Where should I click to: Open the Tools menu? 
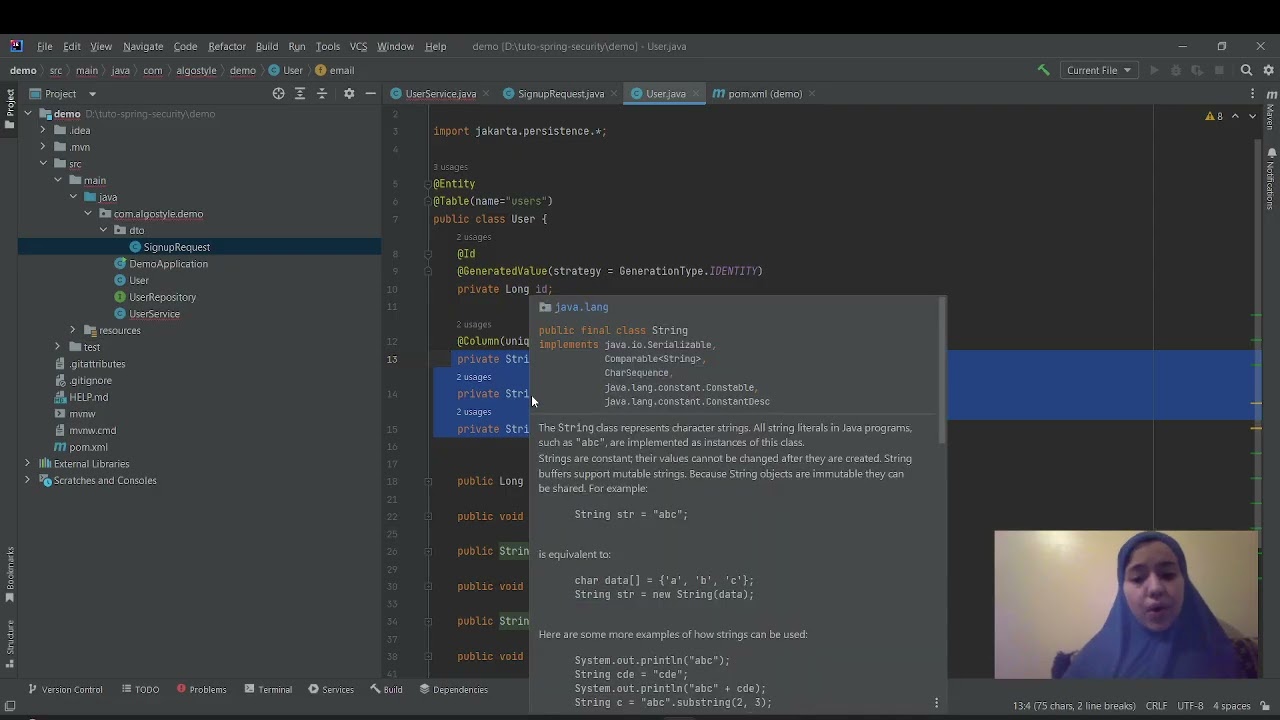point(328,46)
